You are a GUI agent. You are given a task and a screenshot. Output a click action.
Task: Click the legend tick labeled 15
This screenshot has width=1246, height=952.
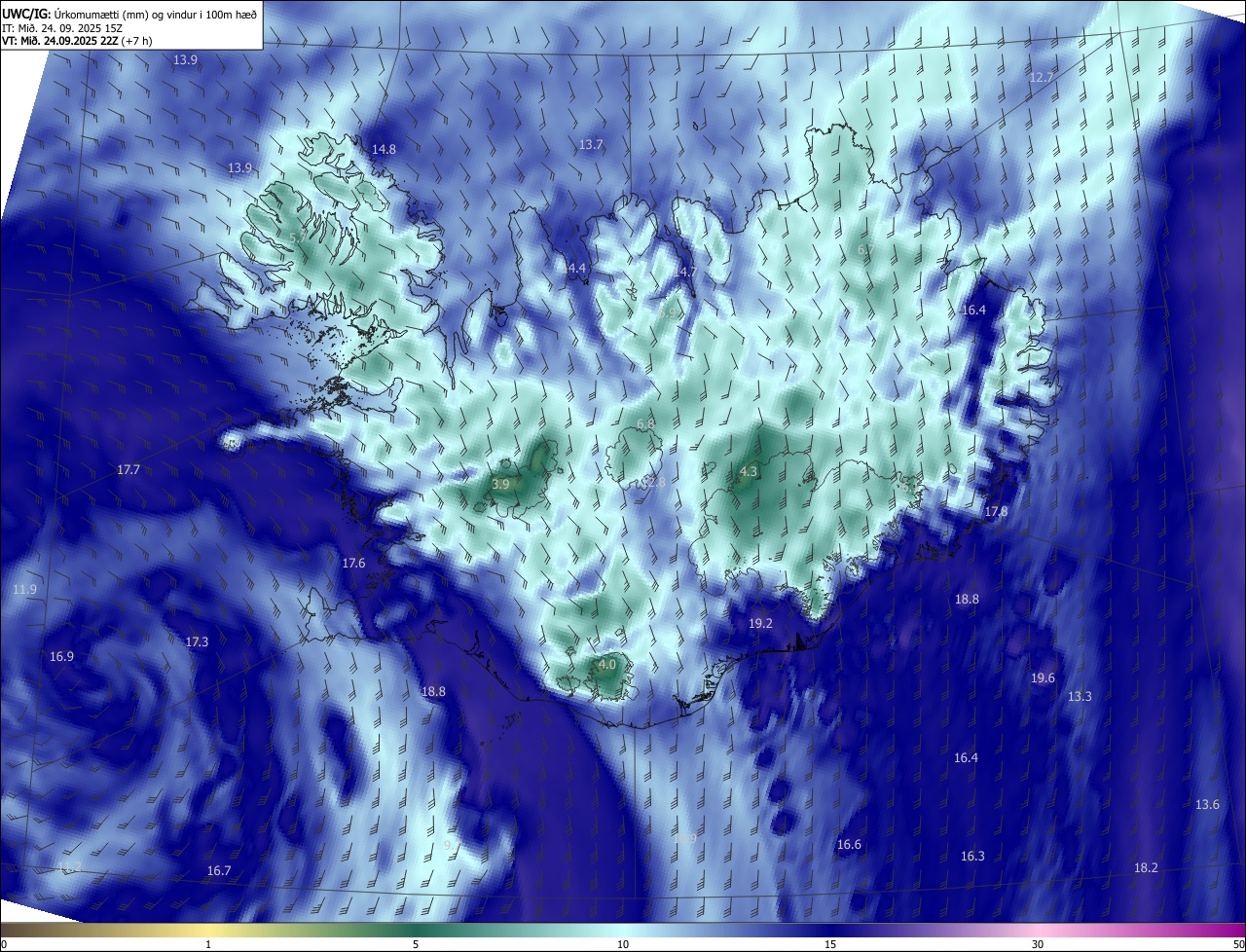coord(830,944)
